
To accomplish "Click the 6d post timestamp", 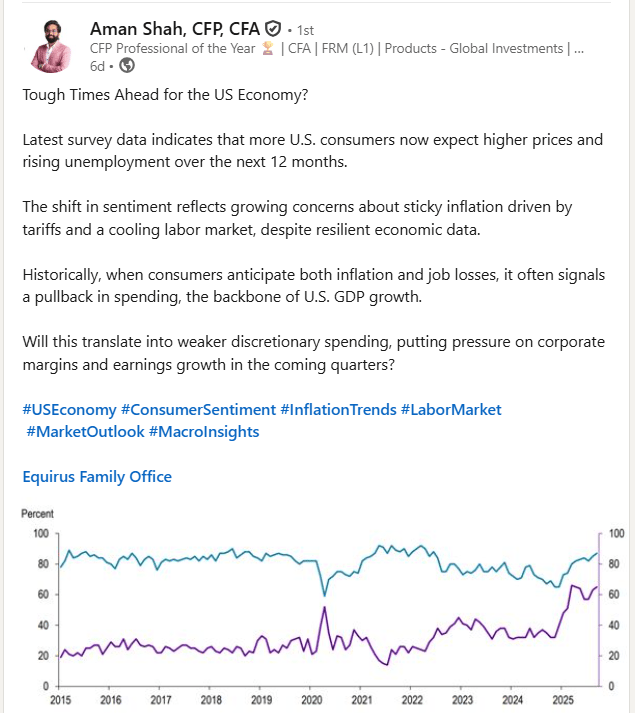I will coord(98,66).
